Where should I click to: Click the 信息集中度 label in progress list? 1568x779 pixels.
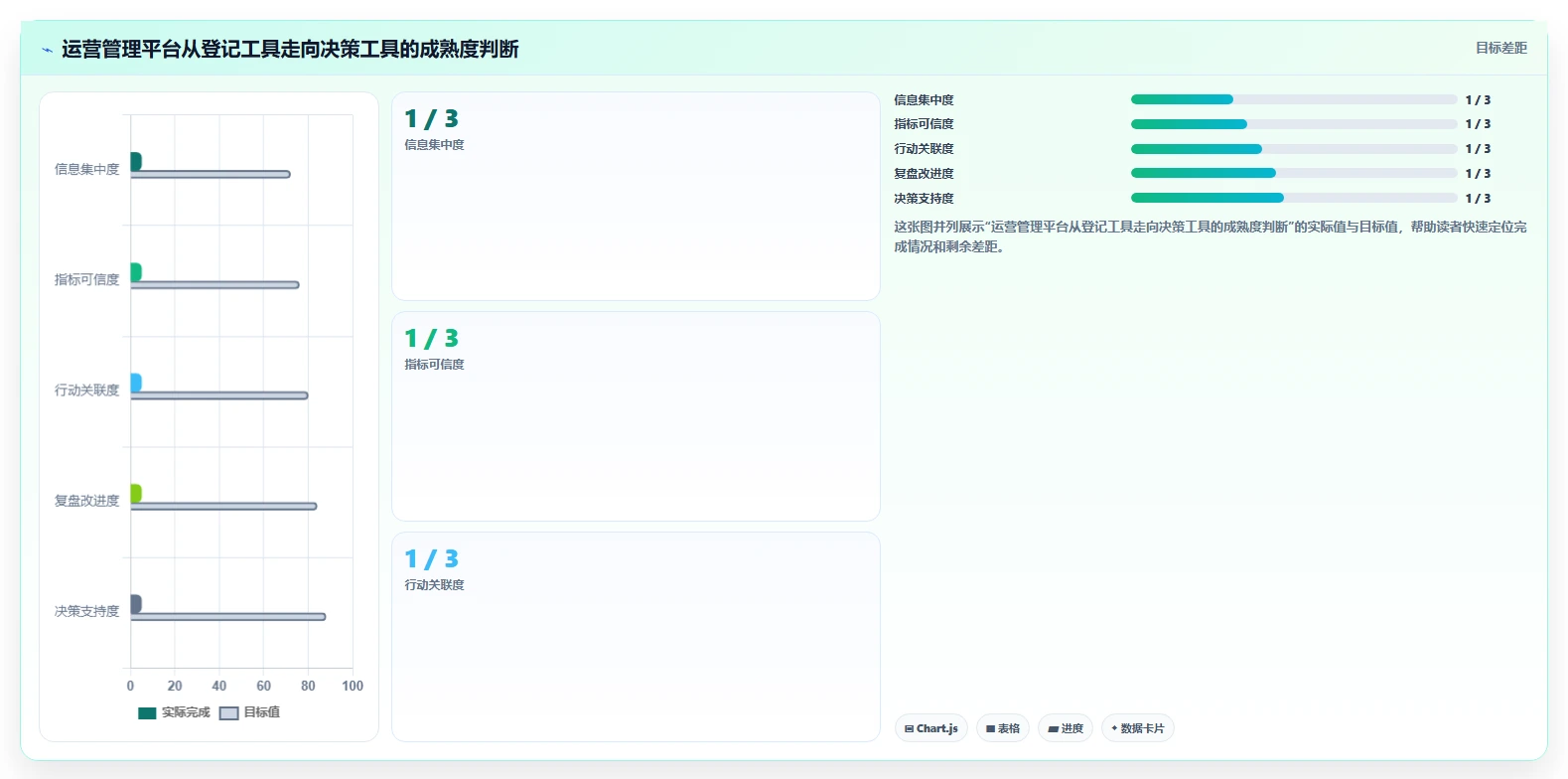924,99
